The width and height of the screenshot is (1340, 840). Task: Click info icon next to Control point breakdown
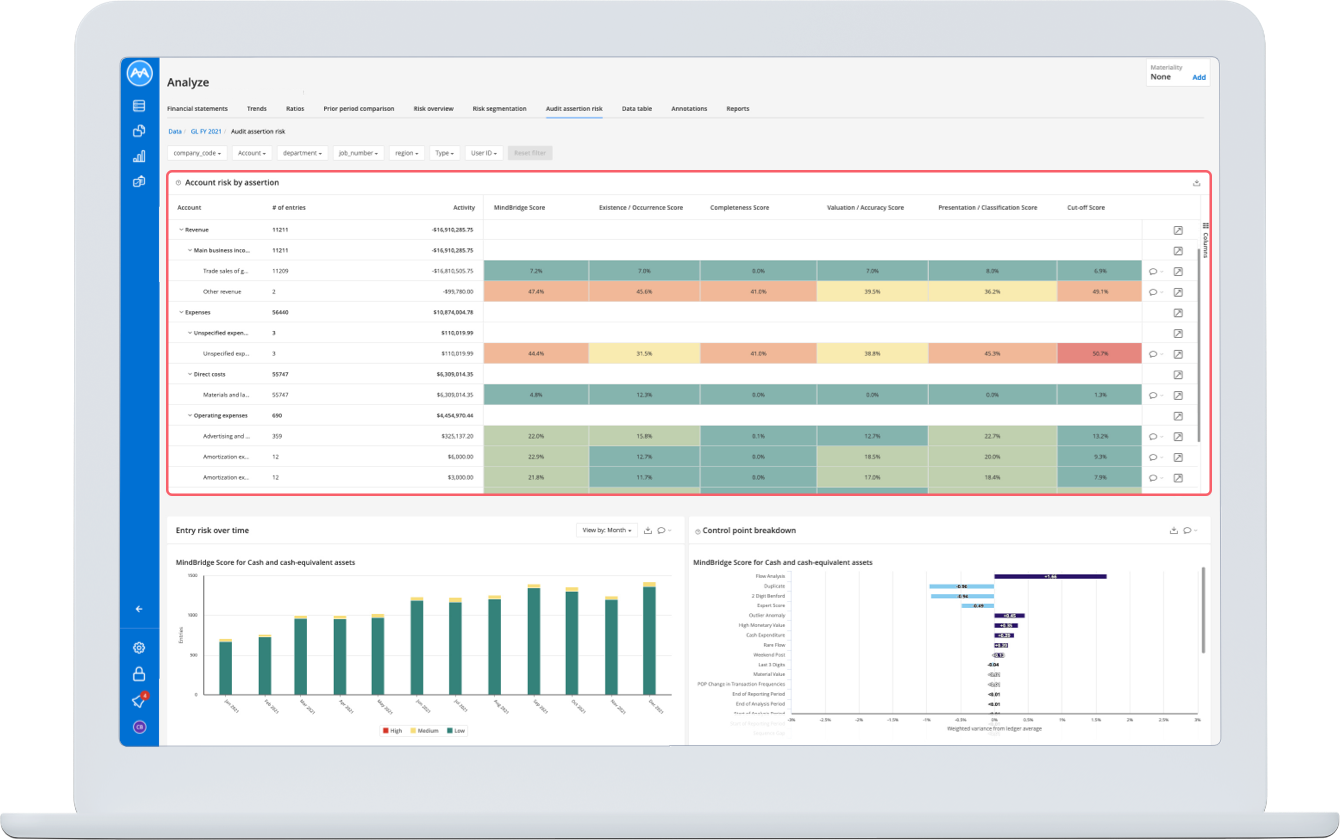tap(698, 531)
